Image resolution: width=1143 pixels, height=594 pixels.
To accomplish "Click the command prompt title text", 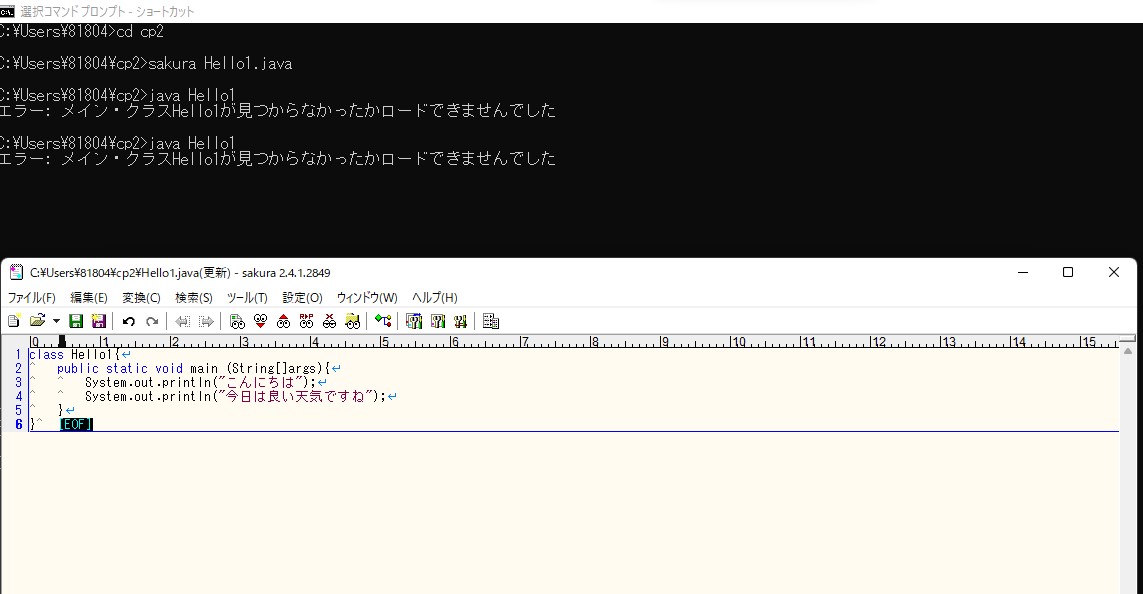I will coord(107,12).
